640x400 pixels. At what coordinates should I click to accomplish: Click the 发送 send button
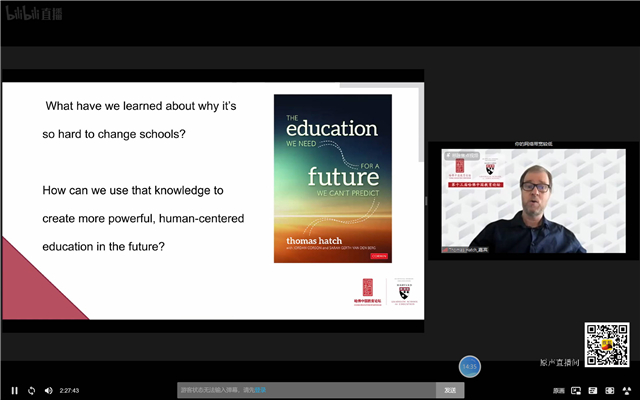[450, 390]
